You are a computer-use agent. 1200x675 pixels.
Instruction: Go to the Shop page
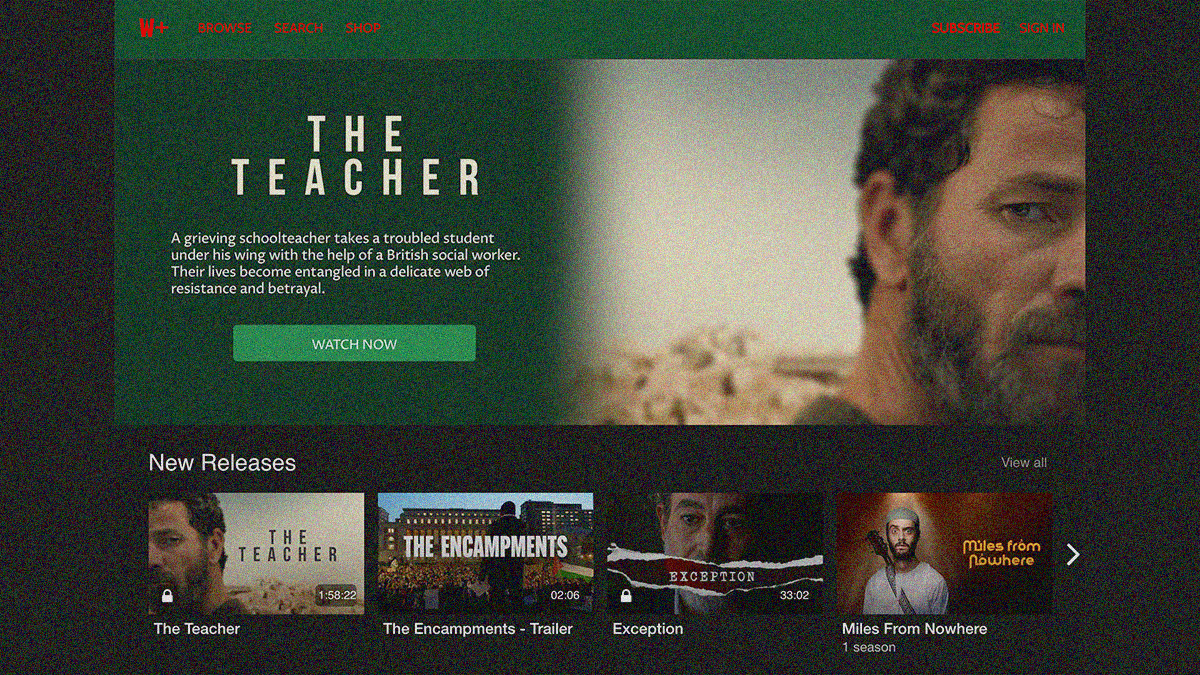[363, 28]
